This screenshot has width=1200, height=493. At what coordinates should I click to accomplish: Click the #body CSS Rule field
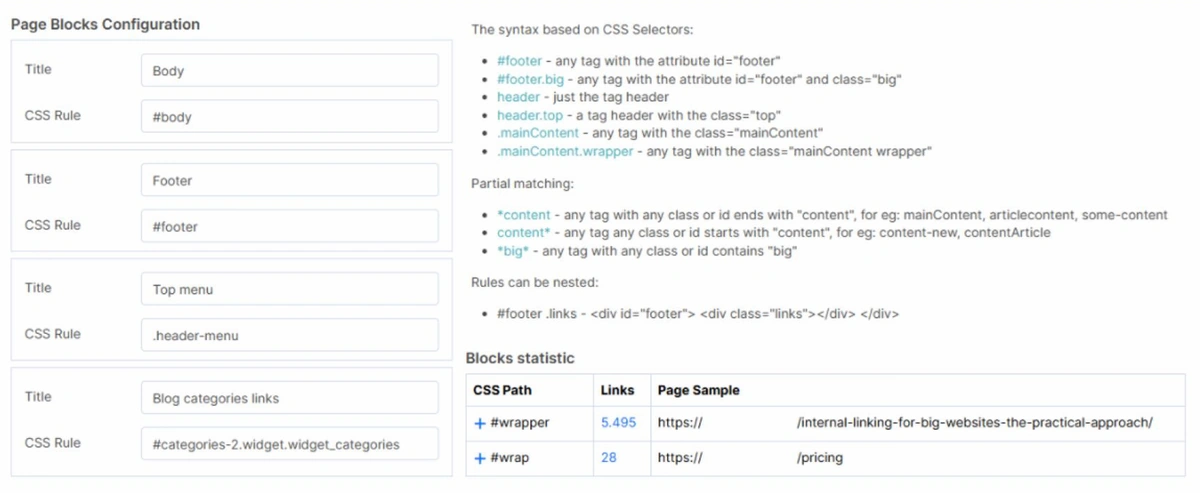[x=289, y=117]
